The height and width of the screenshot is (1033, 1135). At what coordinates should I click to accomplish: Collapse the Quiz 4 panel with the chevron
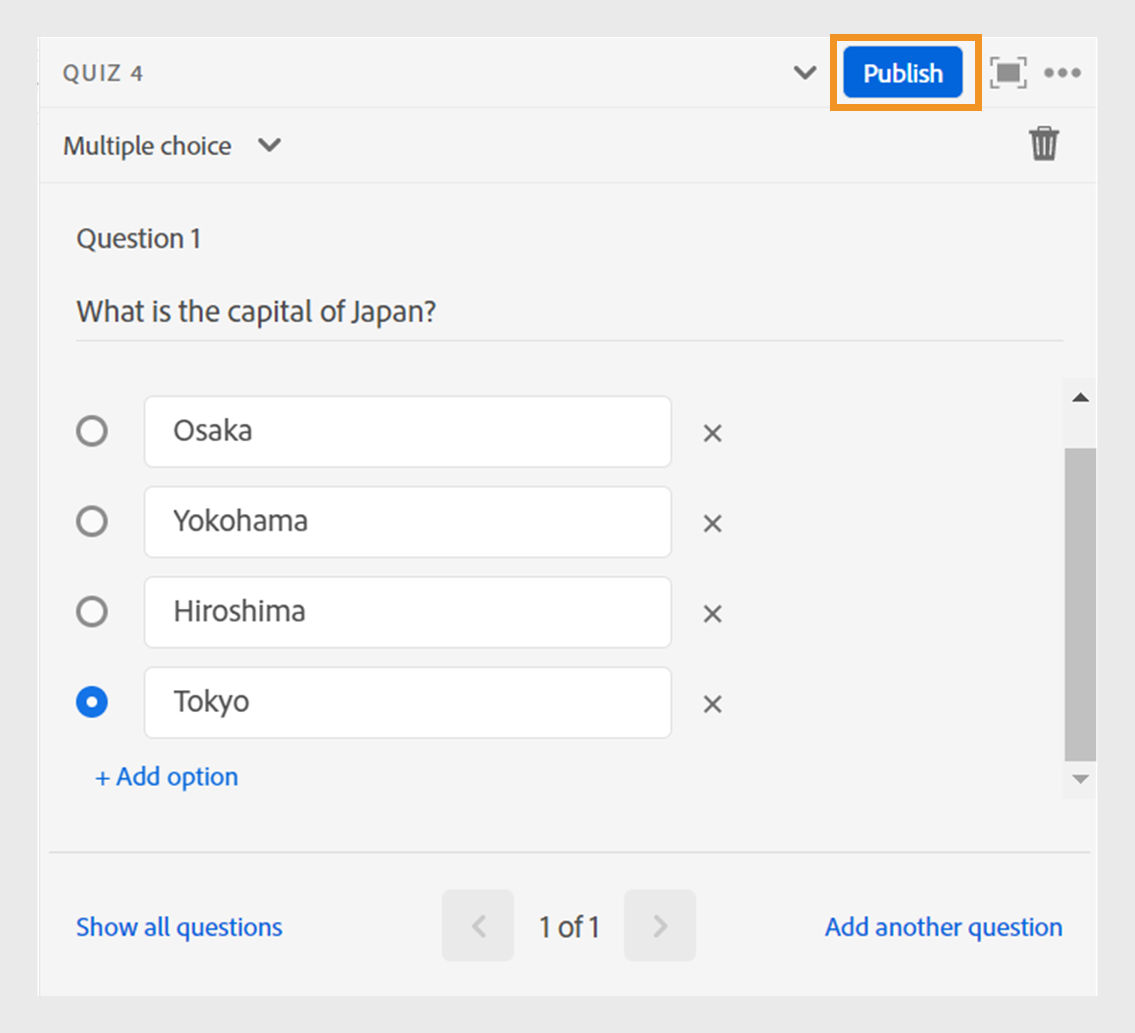[804, 72]
